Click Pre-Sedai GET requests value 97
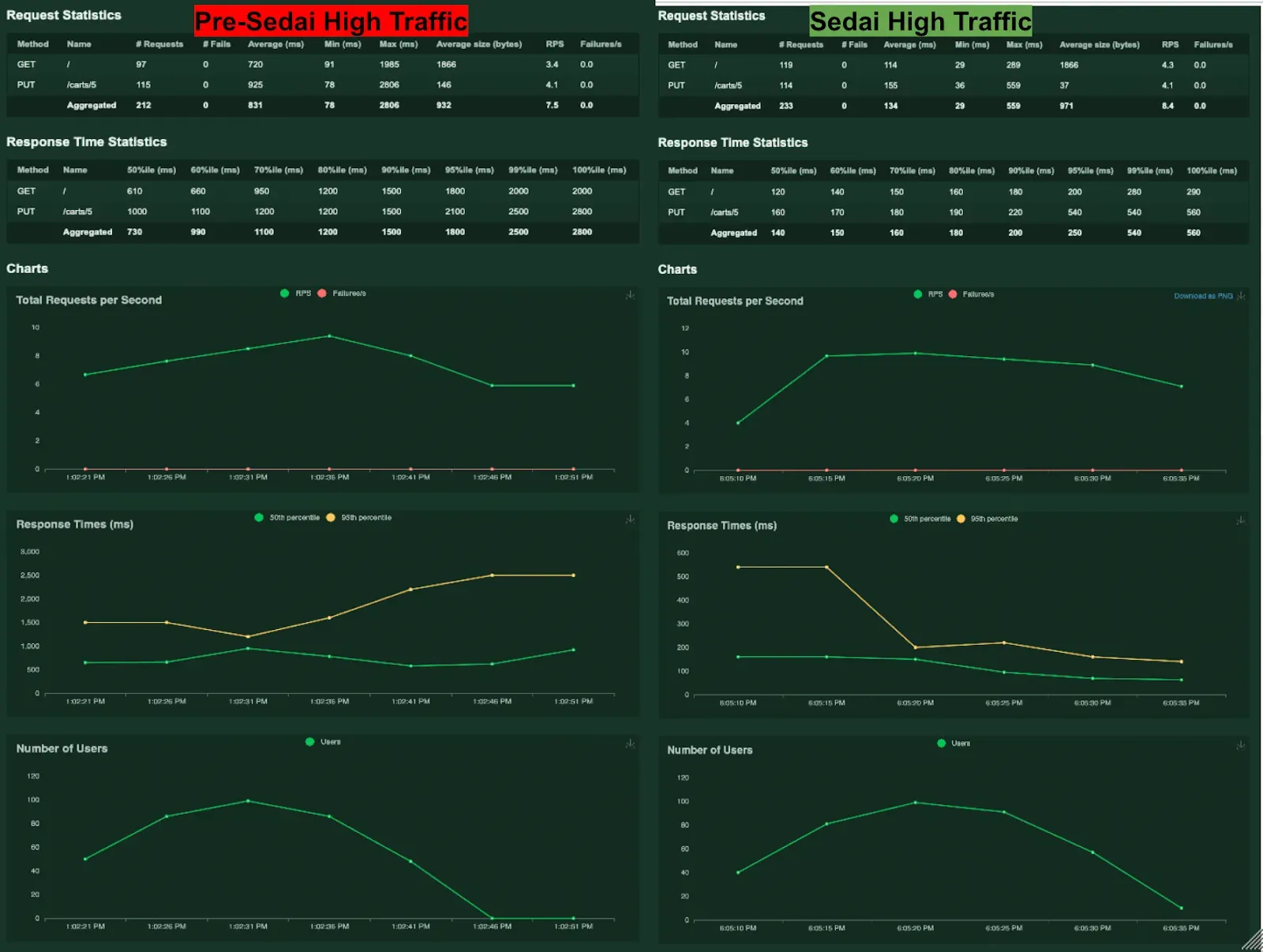This screenshot has width=1263, height=952. 141,64
